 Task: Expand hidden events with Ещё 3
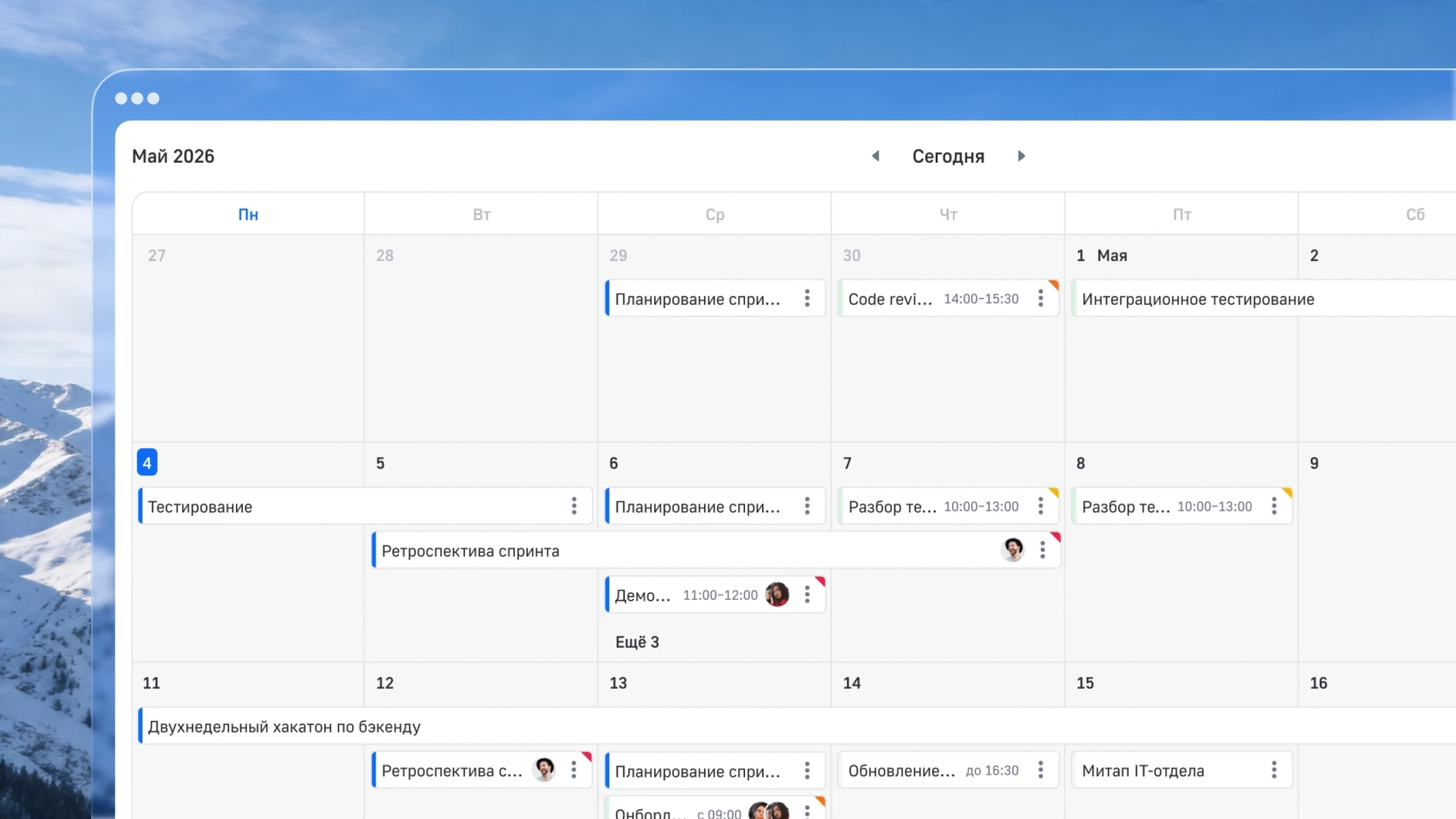[x=637, y=642]
